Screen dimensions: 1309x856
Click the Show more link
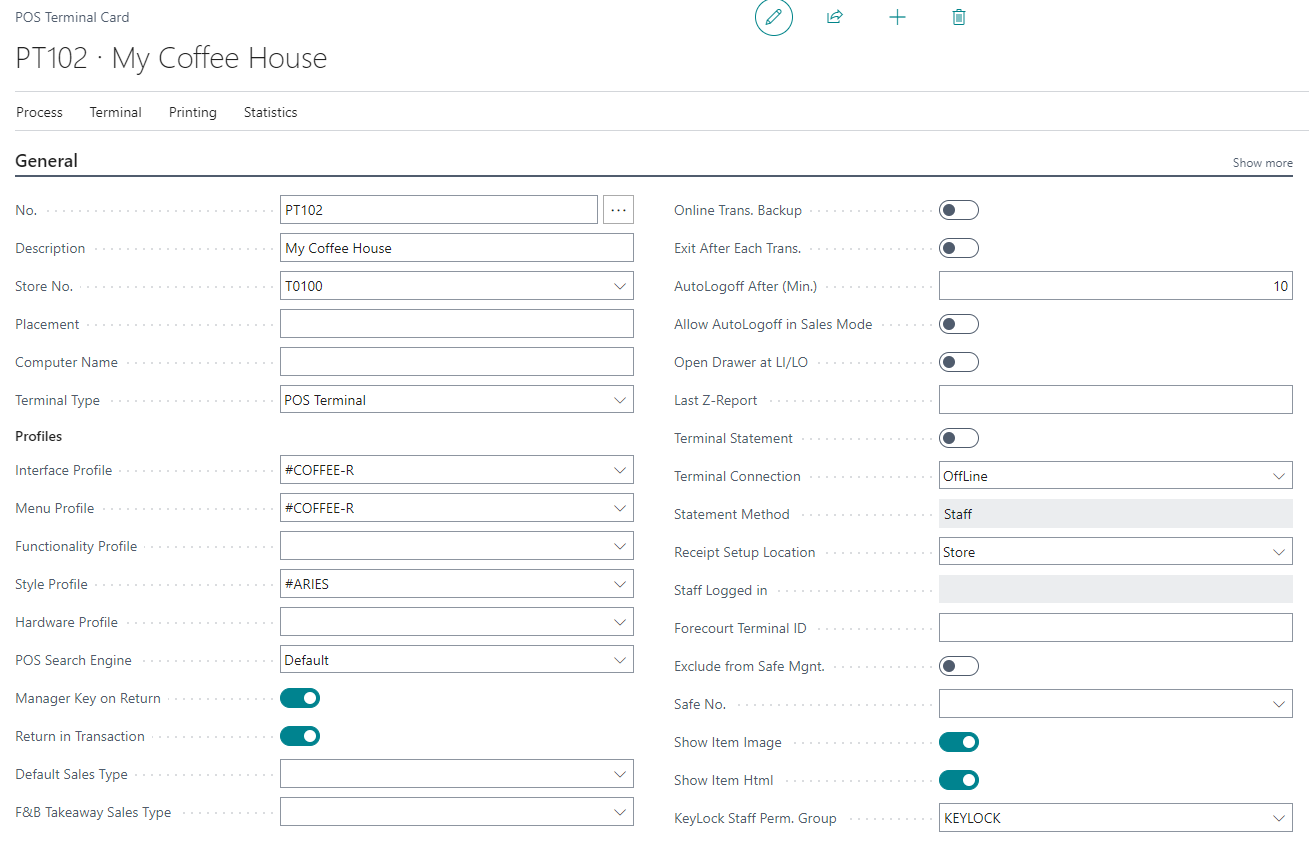(x=1262, y=163)
